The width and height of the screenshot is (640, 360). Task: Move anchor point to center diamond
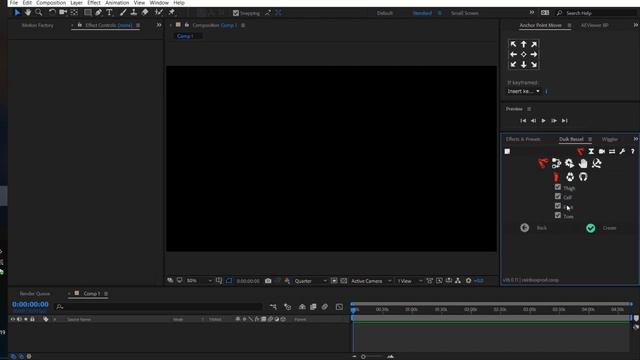[x=524, y=54]
